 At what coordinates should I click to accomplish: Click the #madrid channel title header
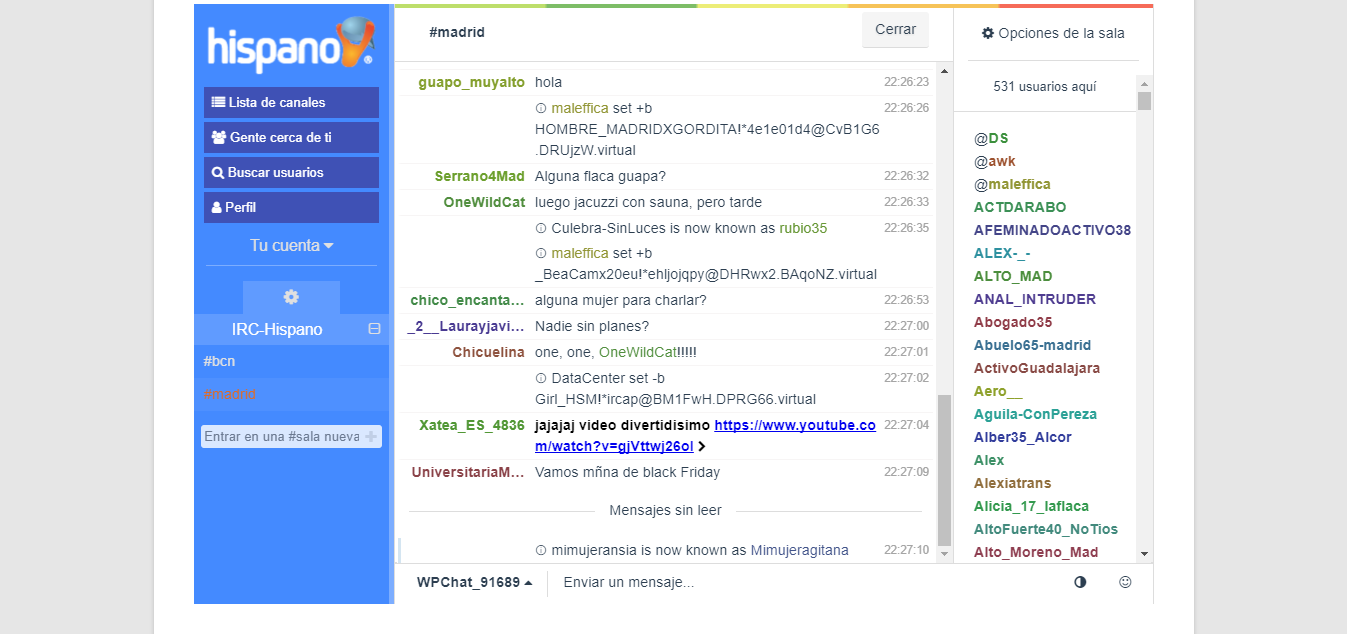click(x=457, y=32)
